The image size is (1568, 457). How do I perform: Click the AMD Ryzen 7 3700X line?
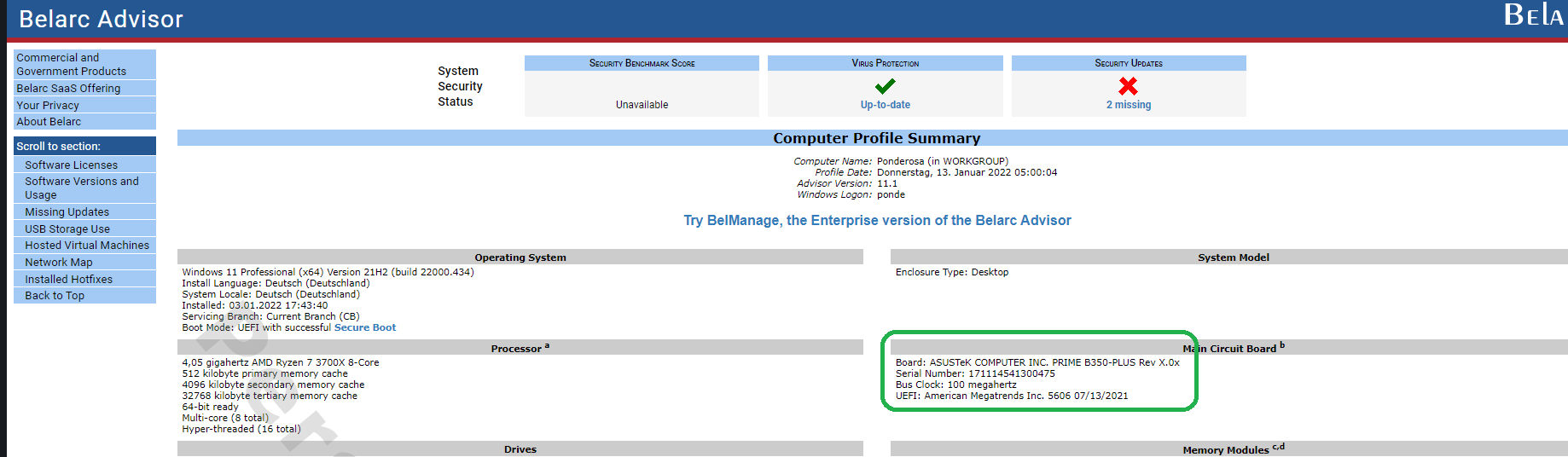281,362
